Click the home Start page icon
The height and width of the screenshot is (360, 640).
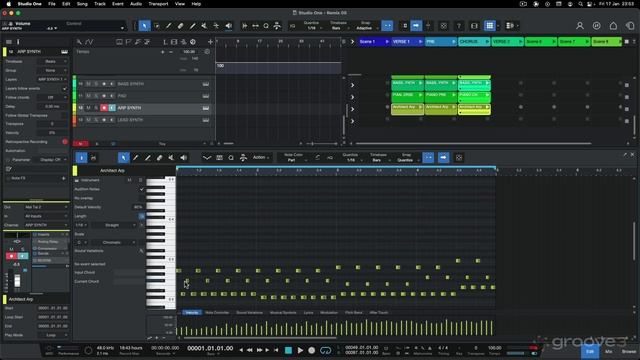(x=613, y=26)
